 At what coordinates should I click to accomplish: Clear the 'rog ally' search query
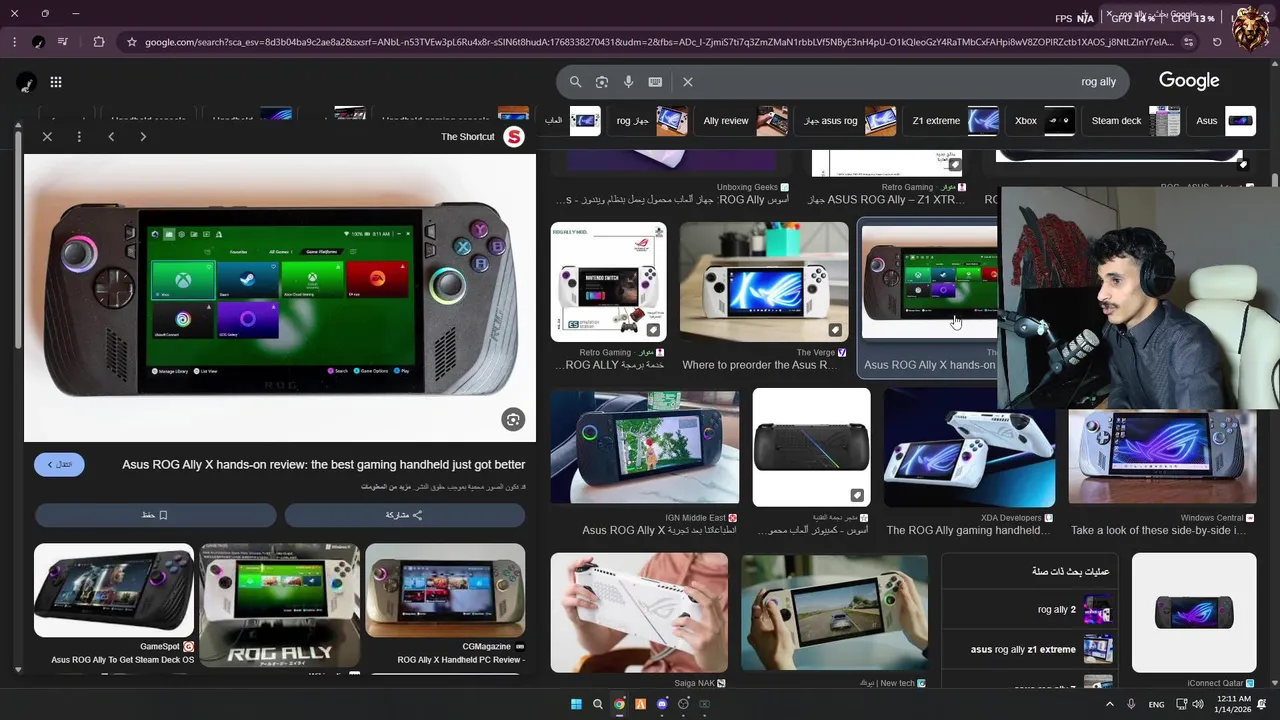click(688, 82)
